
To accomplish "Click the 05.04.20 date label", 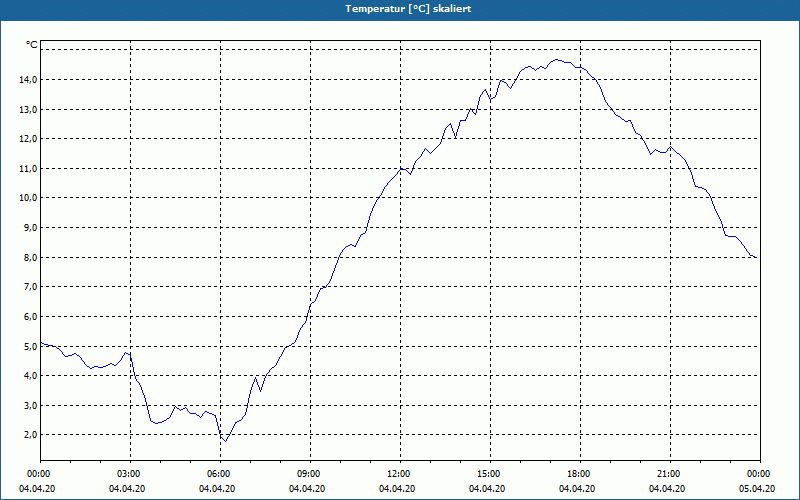I will 757,489.
